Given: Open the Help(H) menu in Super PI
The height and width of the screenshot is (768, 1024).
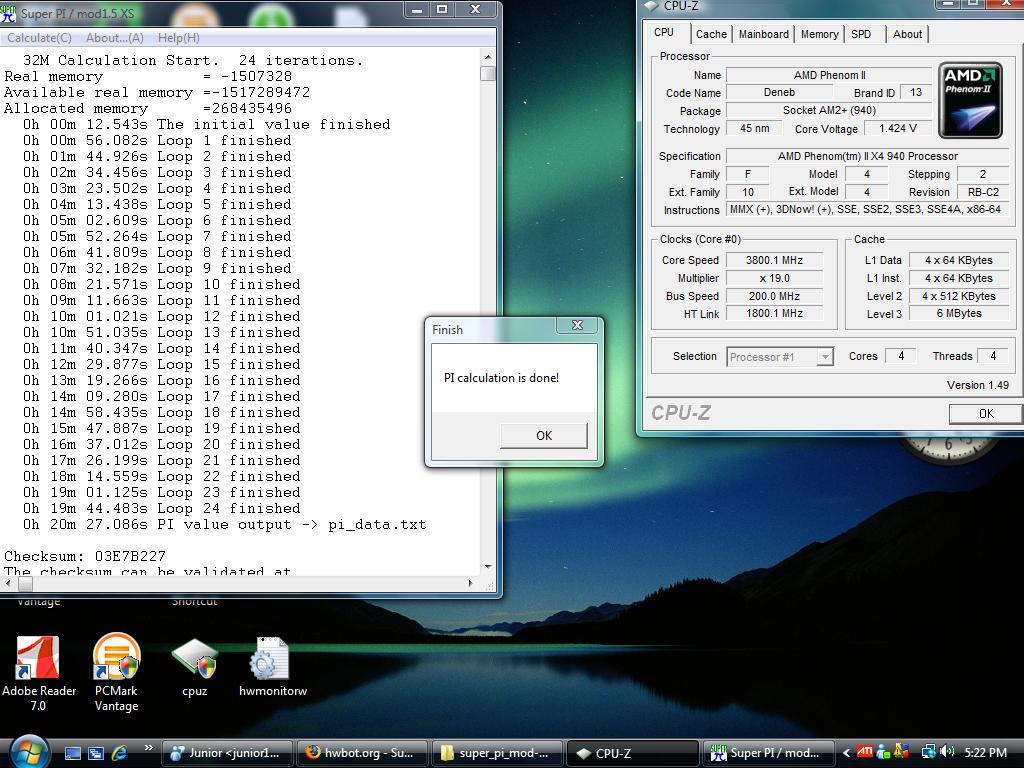Looking at the screenshot, I should point(179,38).
